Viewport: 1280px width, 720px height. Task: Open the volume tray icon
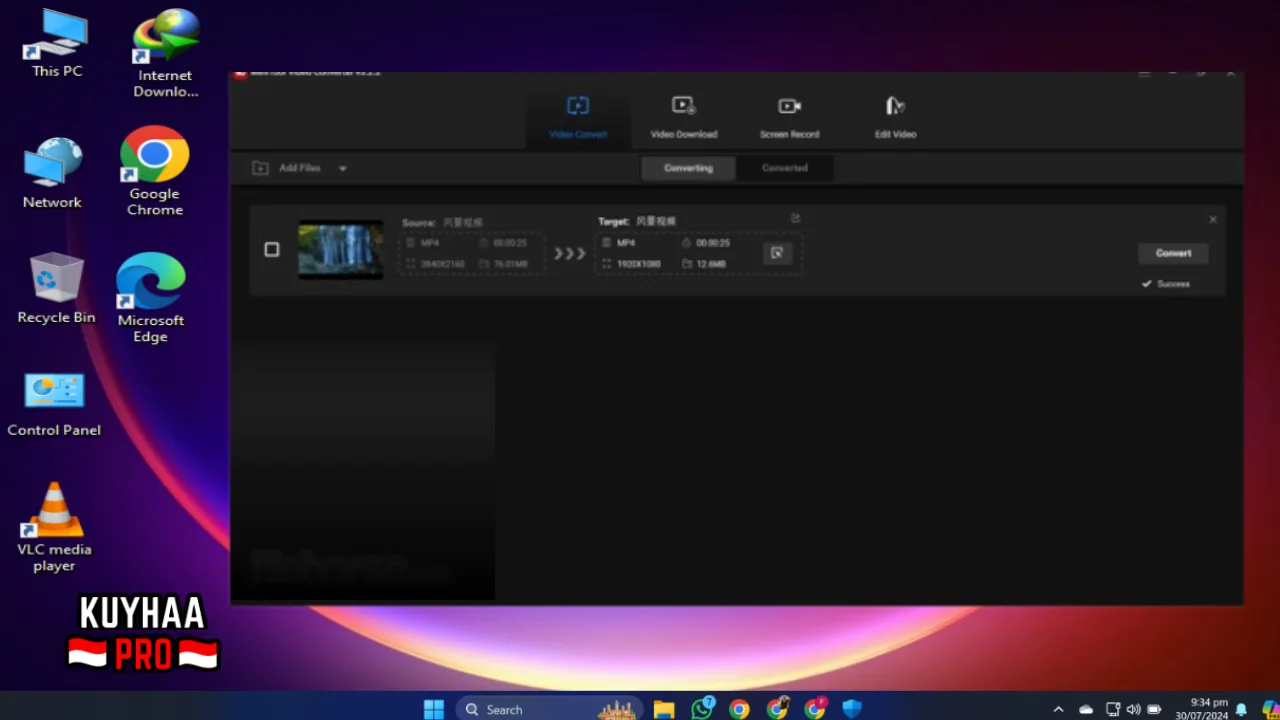[x=1133, y=709]
